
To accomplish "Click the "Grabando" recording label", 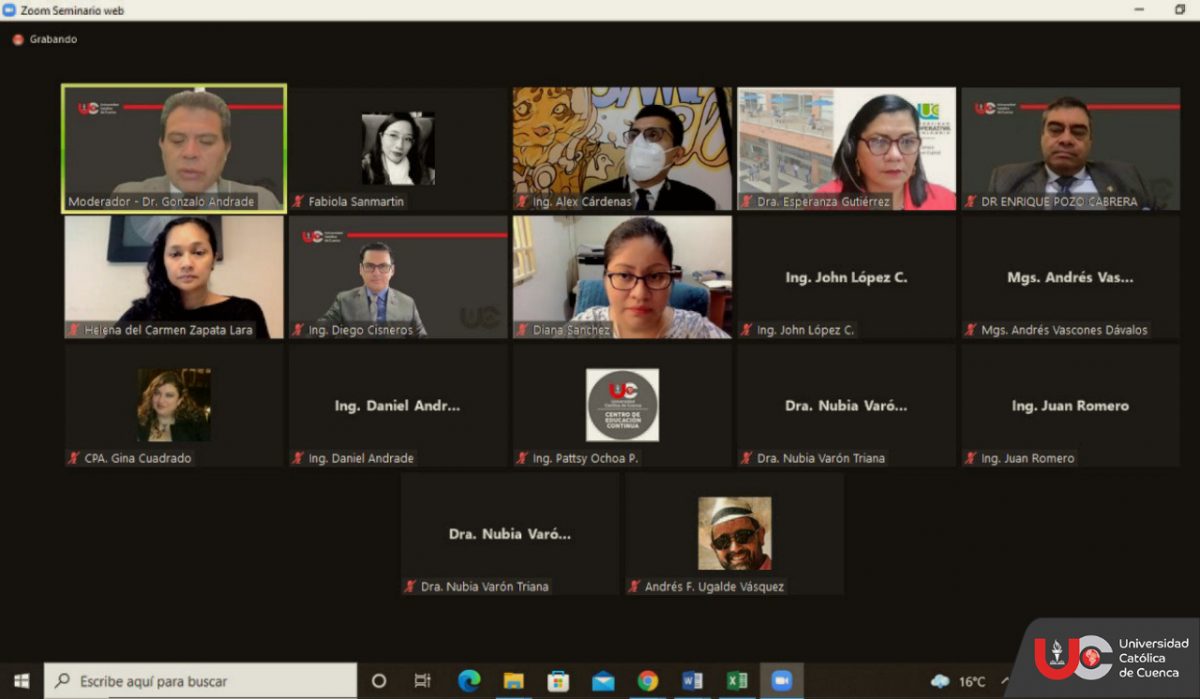I will pyautogui.click(x=53, y=40).
